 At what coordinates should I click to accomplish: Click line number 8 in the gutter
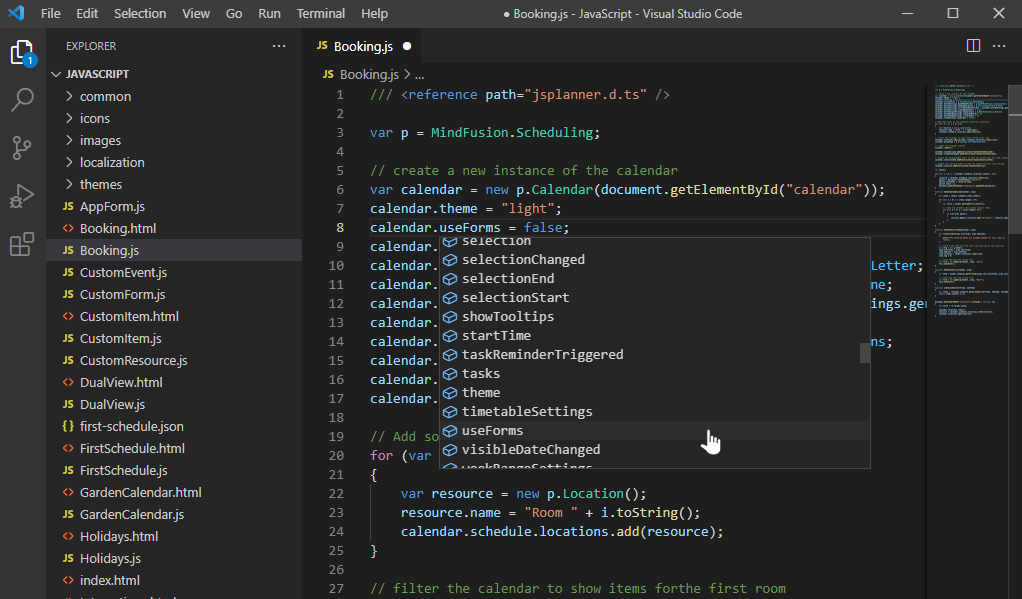[x=340, y=227]
